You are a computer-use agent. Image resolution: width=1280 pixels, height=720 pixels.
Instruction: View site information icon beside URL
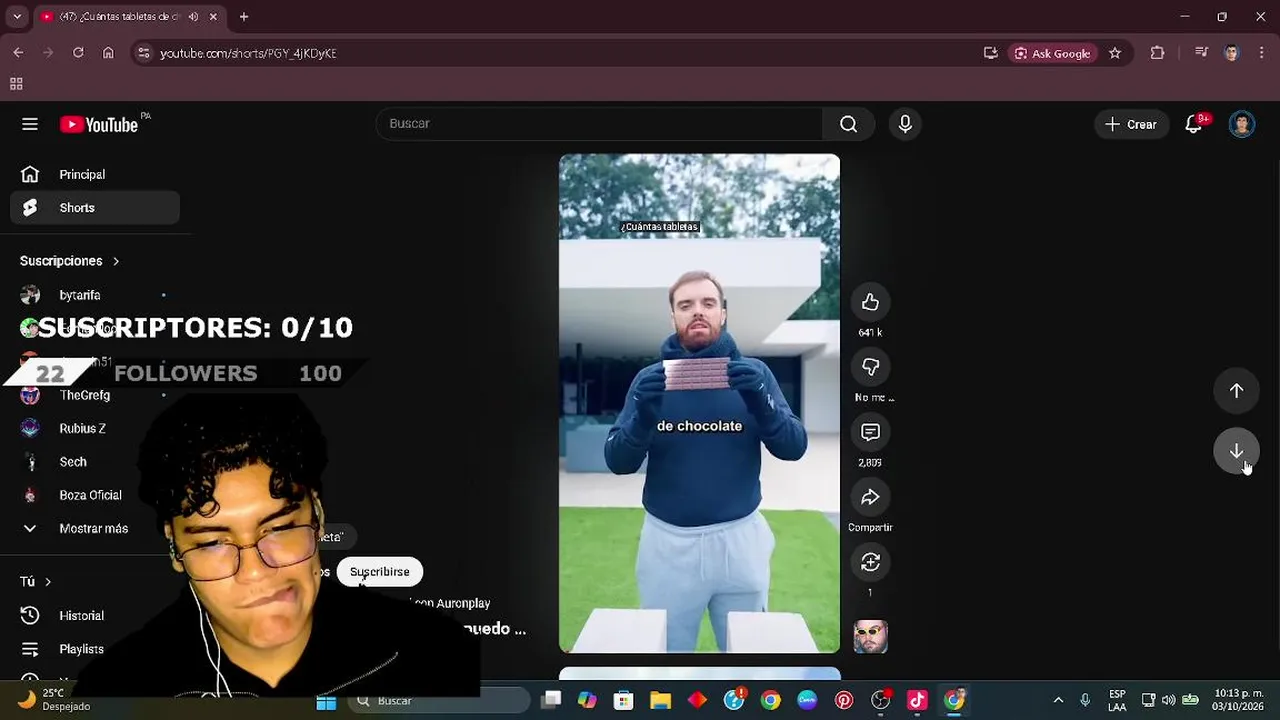pyautogui.click(x=144, y=53)
